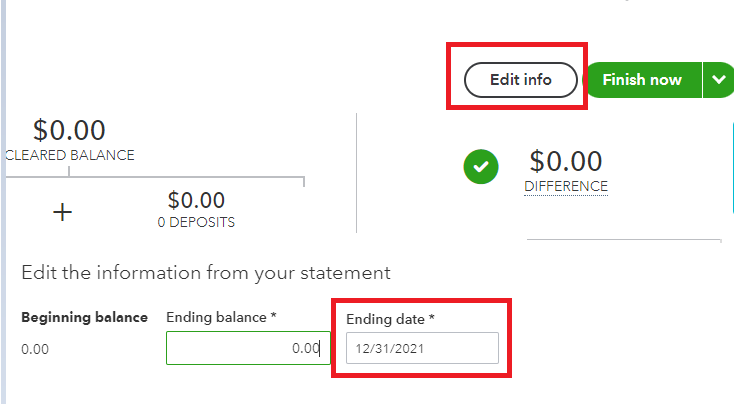Select the $0.00 cleared balance amount
Image resolution: width=734 pixels, height=404 pixels.
[x=69, y=130]
